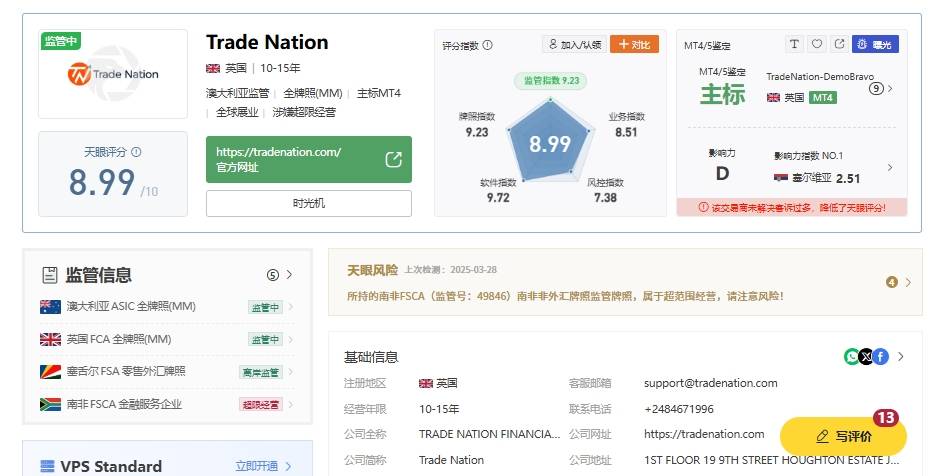
Task: Click the X (Twitter) social icon
Action: [866, 357]
